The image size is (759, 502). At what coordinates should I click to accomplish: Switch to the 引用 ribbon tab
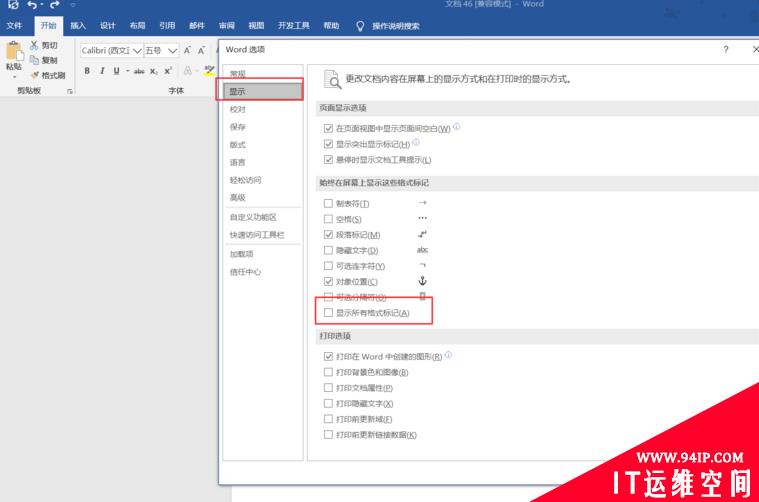coord(167,26)
